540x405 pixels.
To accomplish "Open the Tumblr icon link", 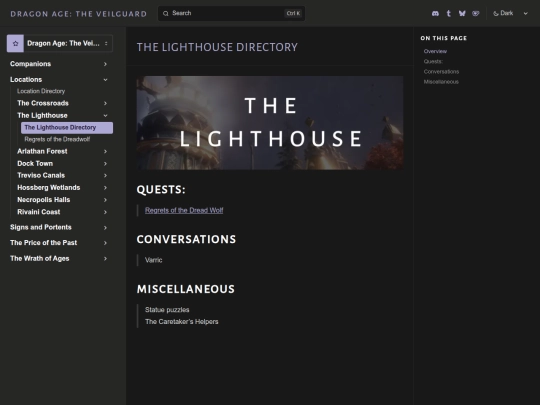I will coord(448,13).
